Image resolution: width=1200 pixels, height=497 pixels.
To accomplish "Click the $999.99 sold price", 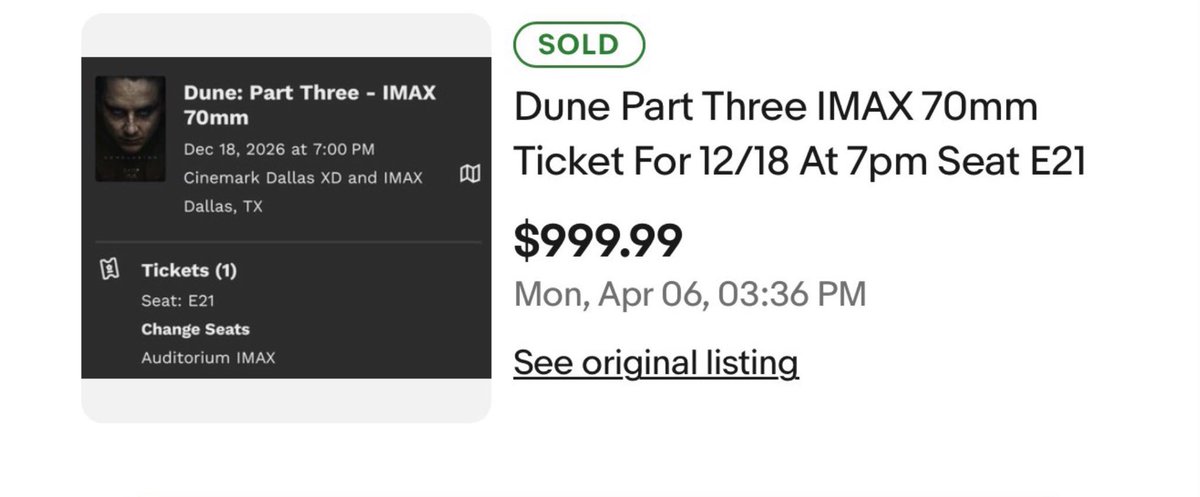I will pos(597,240).
